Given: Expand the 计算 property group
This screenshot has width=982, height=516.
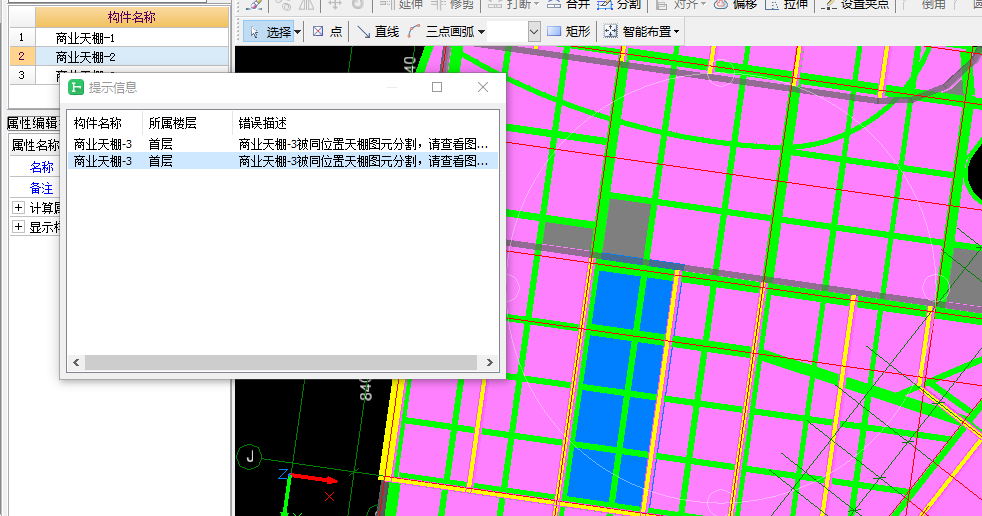Looking at the screenshot, I should (x=18, y=207).
